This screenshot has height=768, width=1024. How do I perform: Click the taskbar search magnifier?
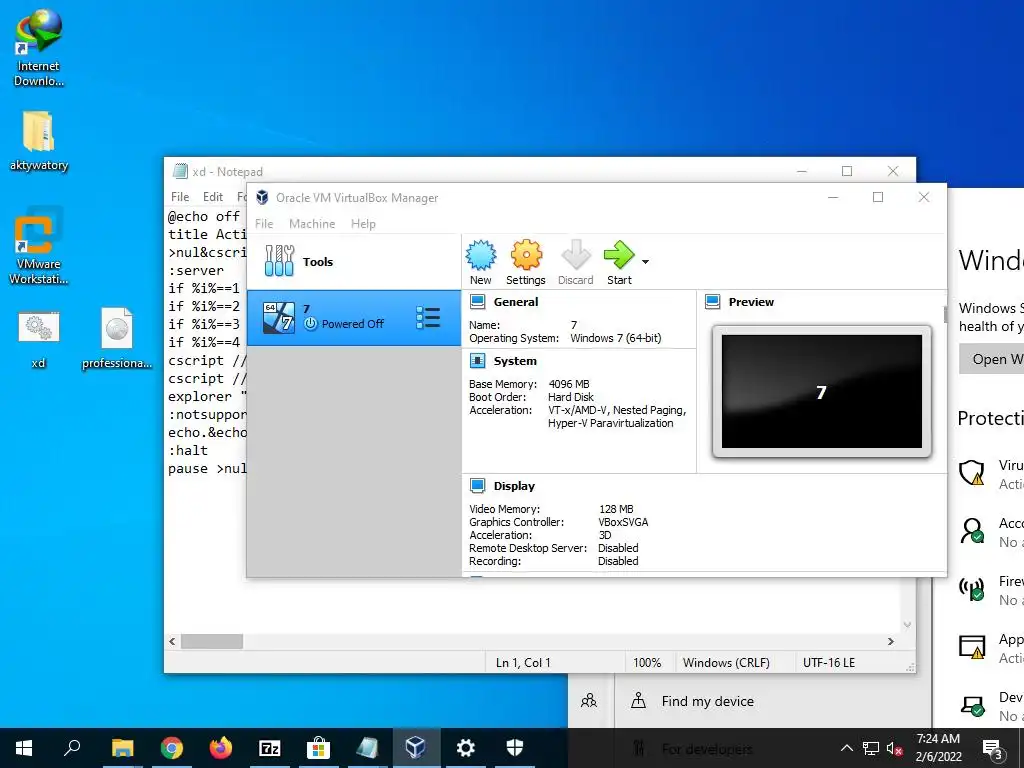[x=72, y=748]
